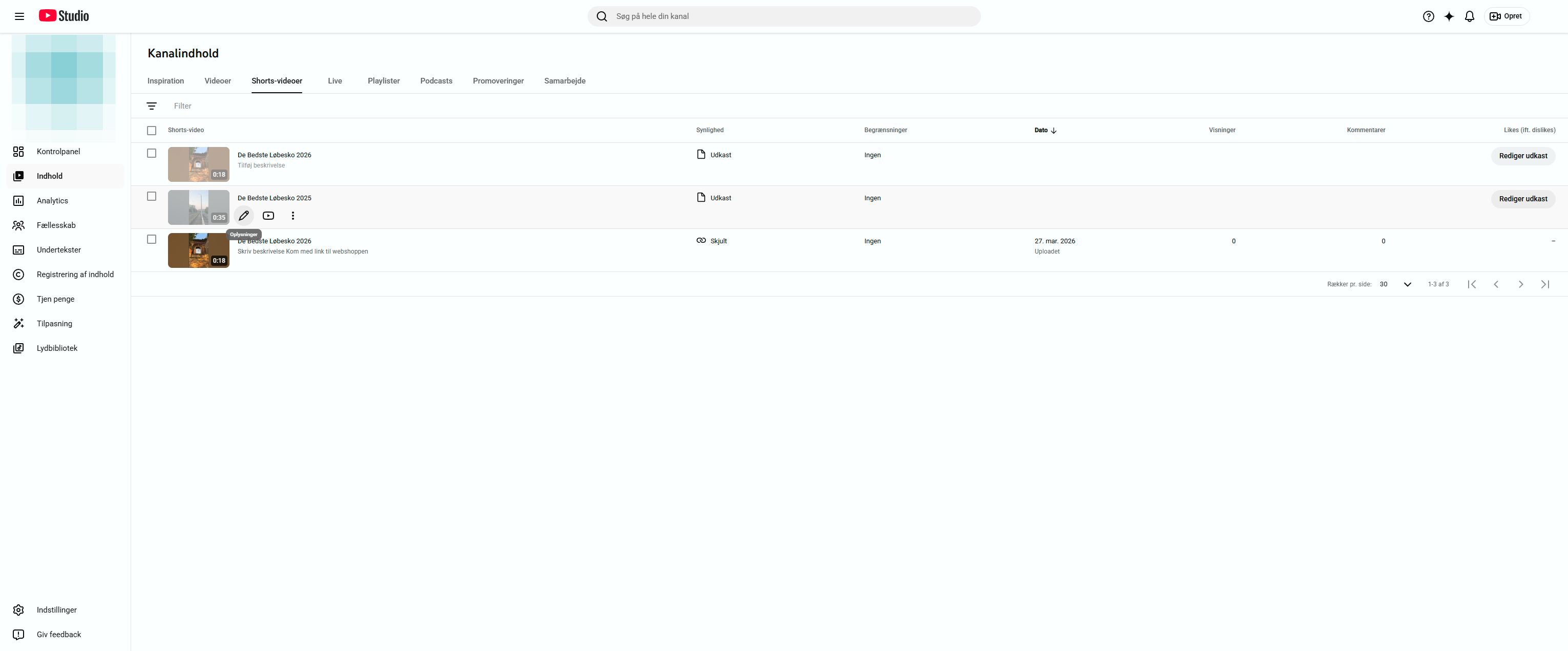Open Undertekster in the sidebar
This screenshot has height=651, width=1568.
pos(65,250)
